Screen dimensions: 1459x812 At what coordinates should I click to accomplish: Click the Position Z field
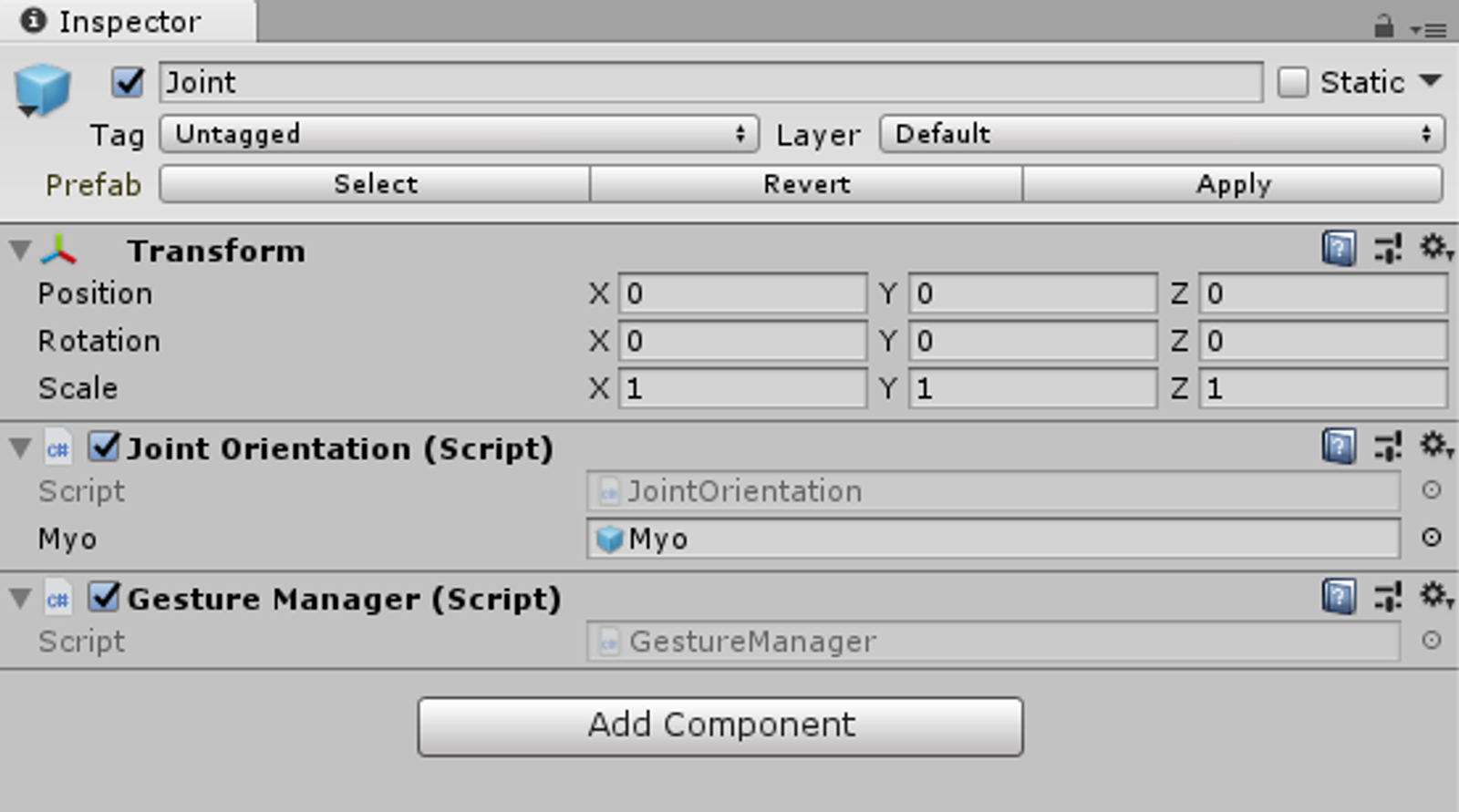click(x=1322, y=293)
